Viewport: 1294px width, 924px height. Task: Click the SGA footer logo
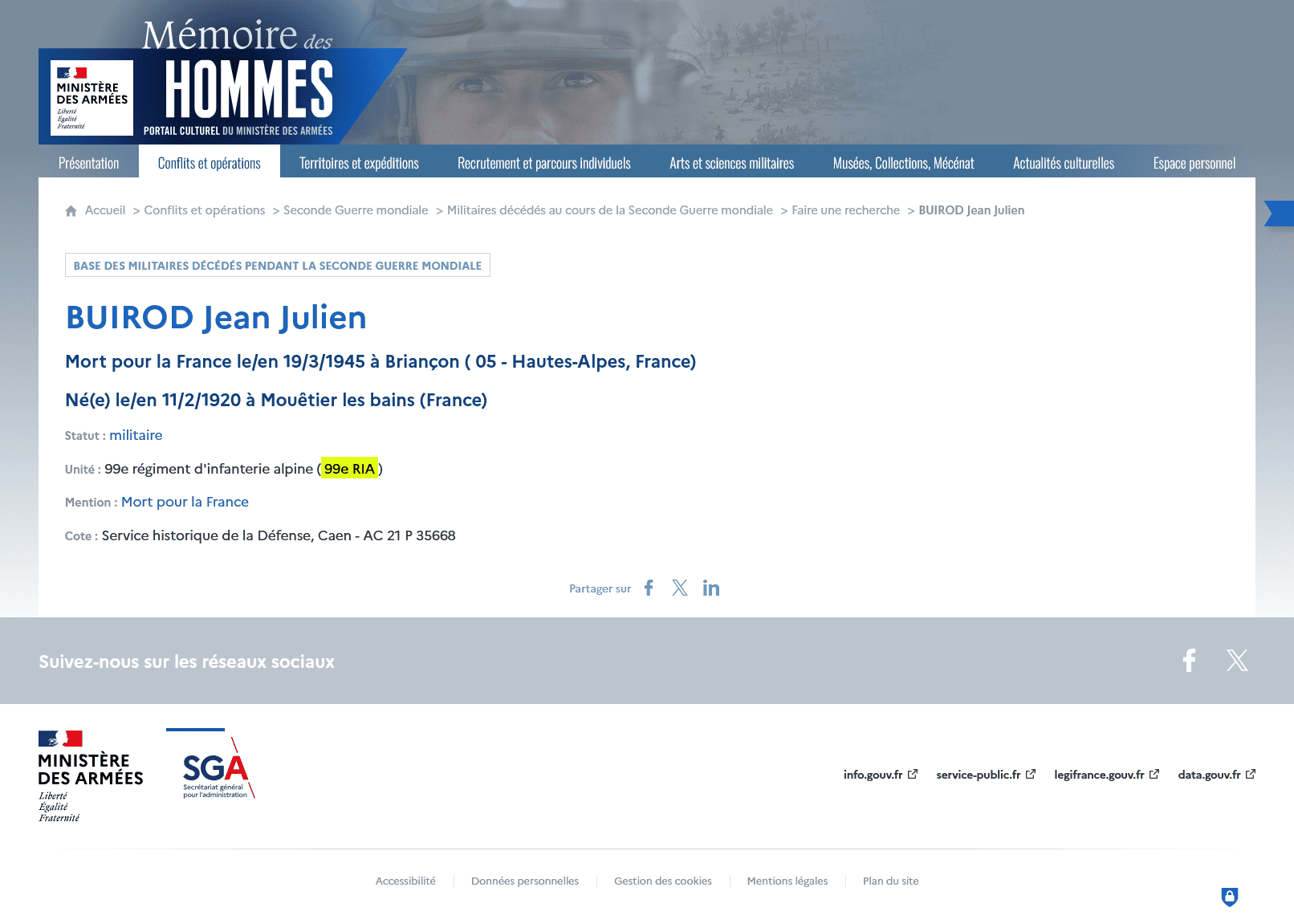[x=211, y=764]
